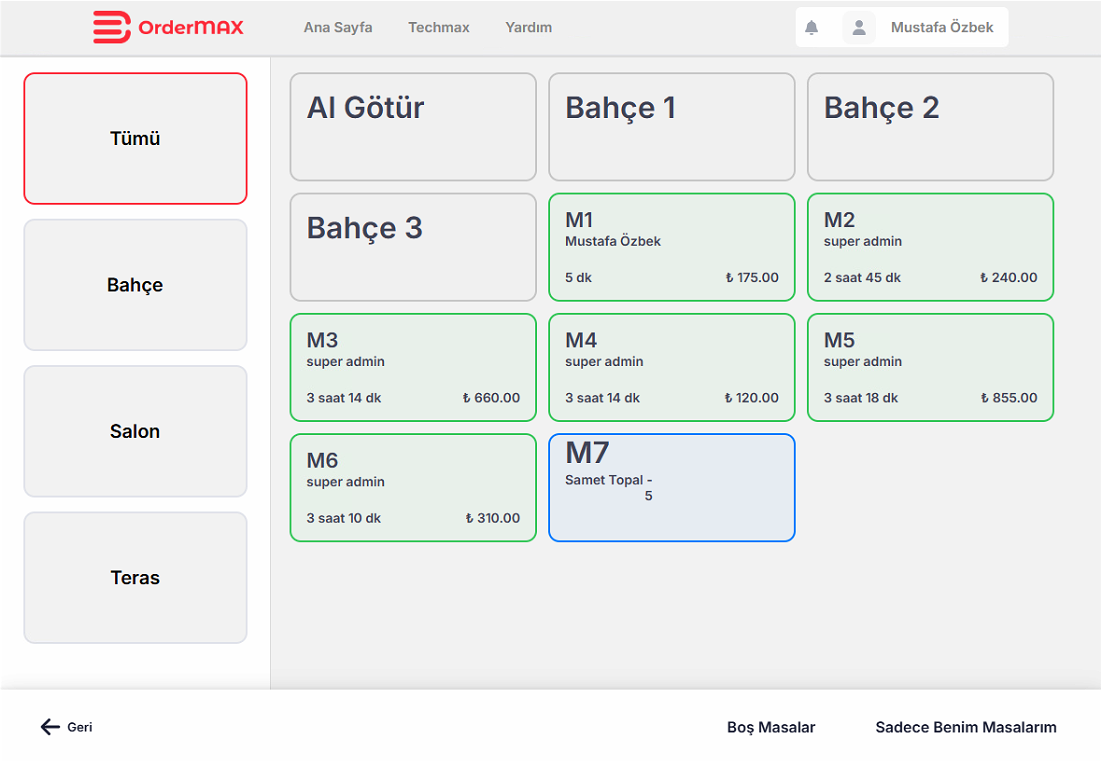Select the Tümü category tab
The height and width of the screenshot is (761, 1101).
(135, 139)
